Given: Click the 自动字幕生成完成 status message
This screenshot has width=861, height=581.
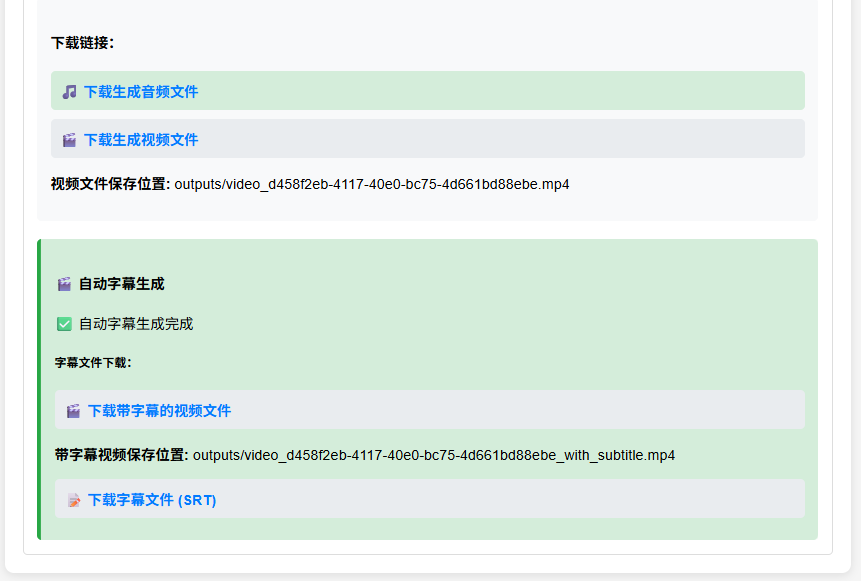Looking at the screenshot, I should tap(136, 324).
